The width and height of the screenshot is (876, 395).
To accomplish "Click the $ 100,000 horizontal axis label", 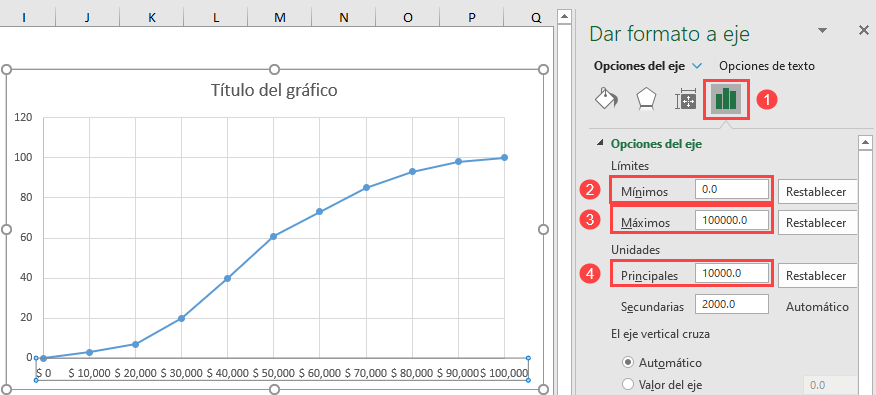I will point(504,373).
